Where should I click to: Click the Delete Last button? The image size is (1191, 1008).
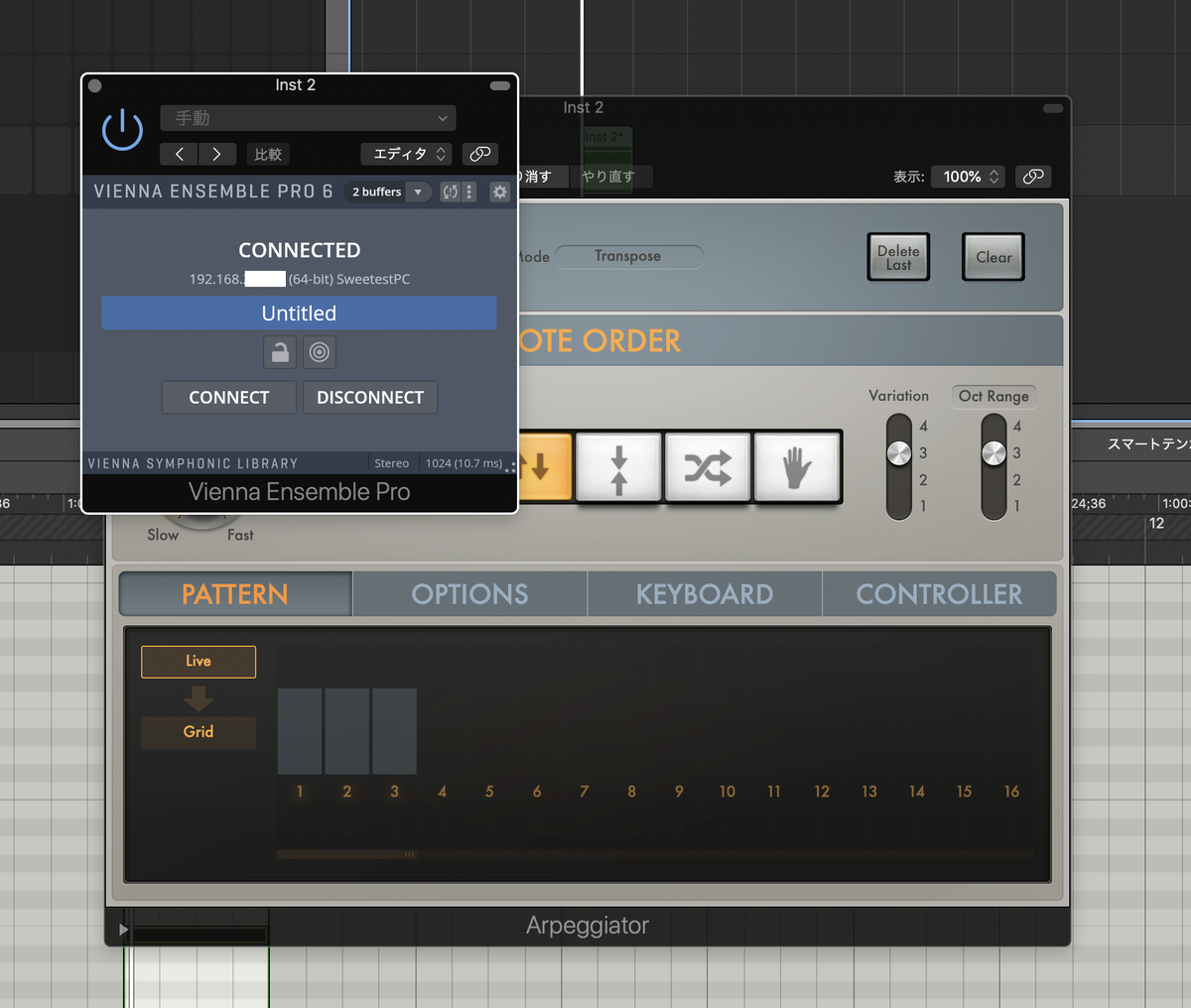coord(898,257)
